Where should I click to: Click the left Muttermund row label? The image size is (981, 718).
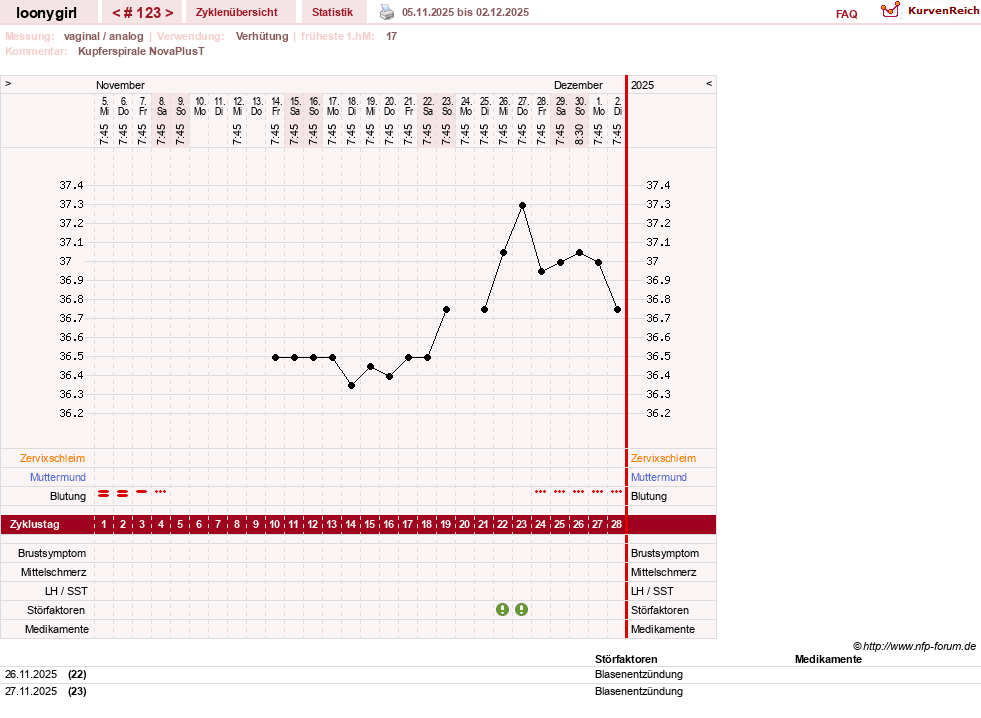[58, 477]
